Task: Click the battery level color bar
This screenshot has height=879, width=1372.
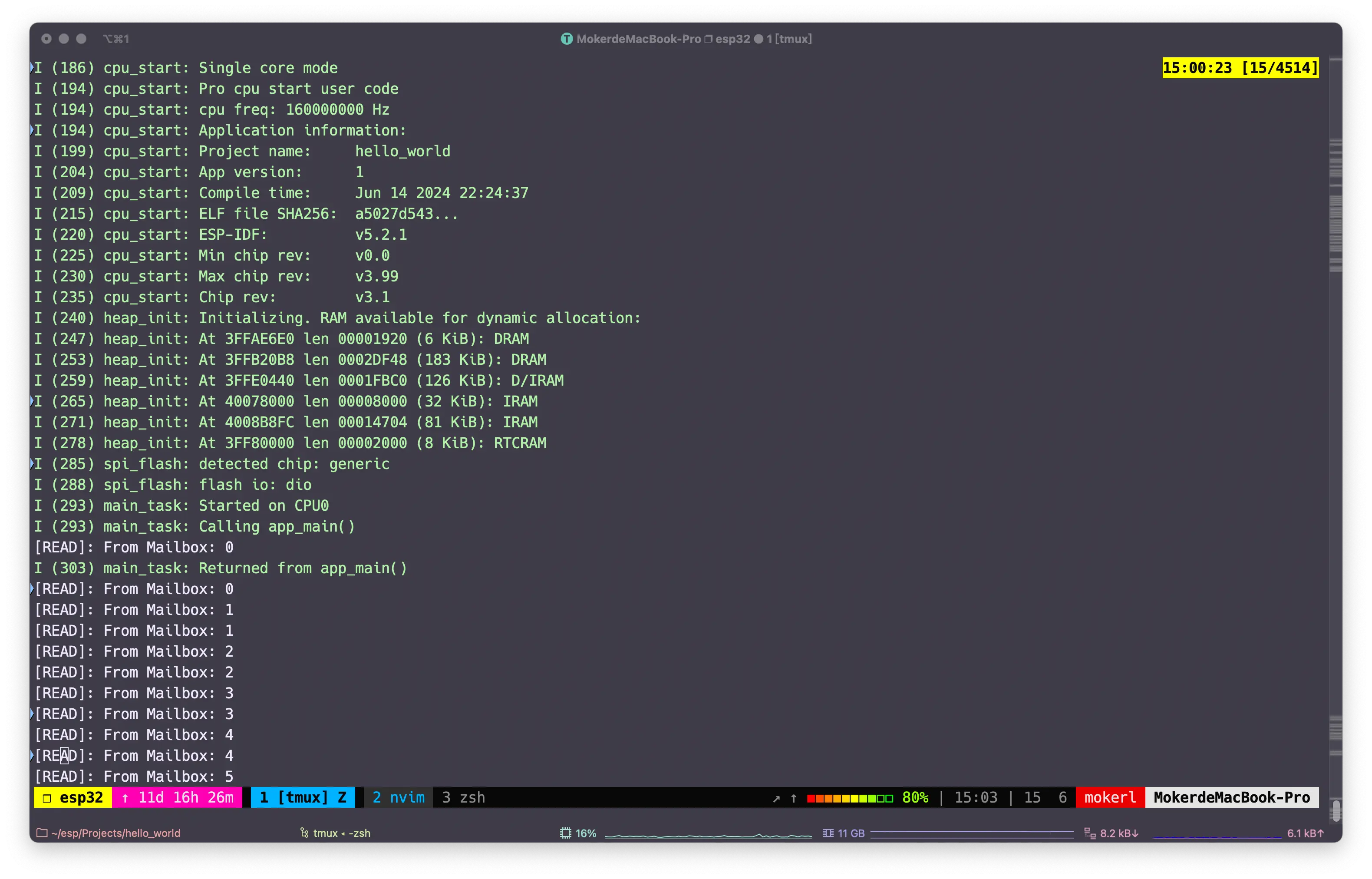Action: pyautogui.click(x=849, y=799)
